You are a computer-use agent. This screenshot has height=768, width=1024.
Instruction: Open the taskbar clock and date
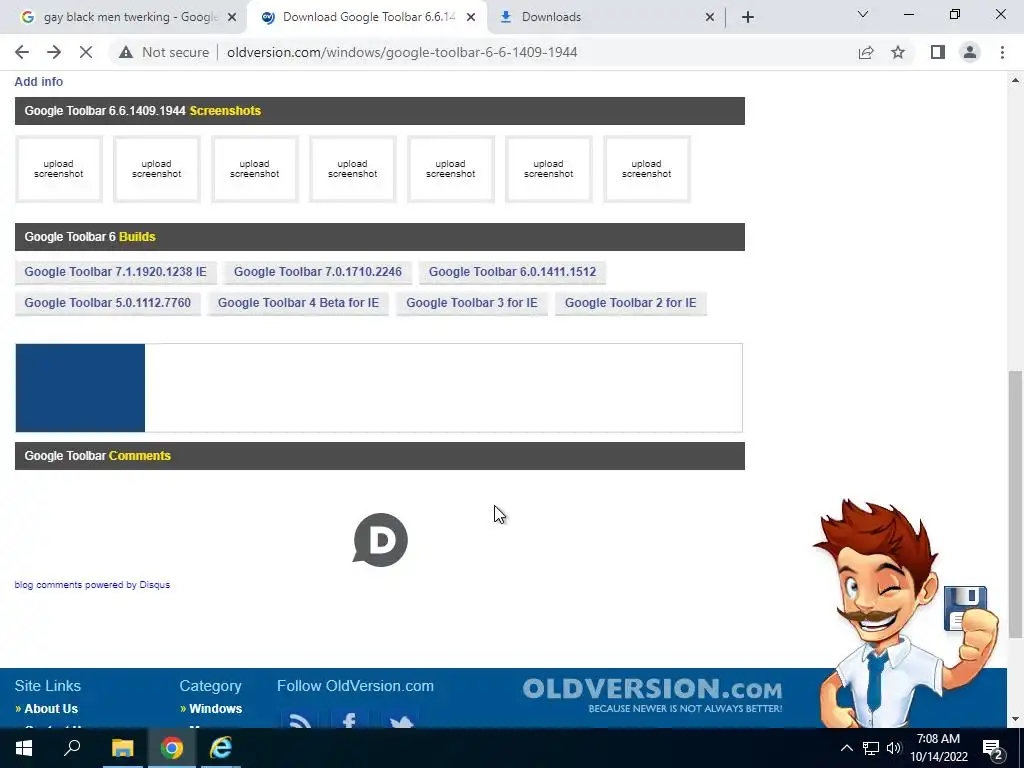coord(938,748)
